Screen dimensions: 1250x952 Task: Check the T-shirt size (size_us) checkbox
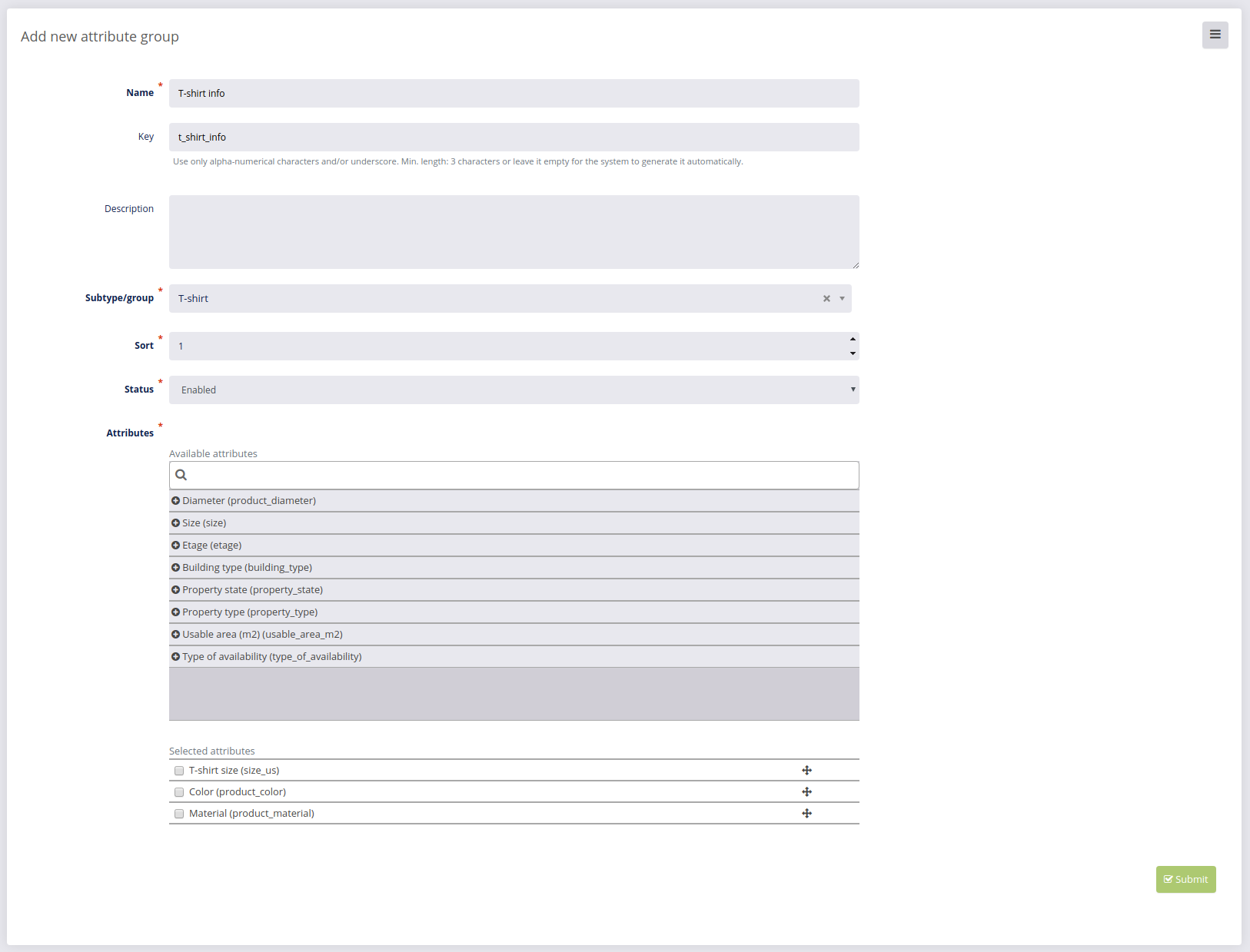tap(179, 771)
